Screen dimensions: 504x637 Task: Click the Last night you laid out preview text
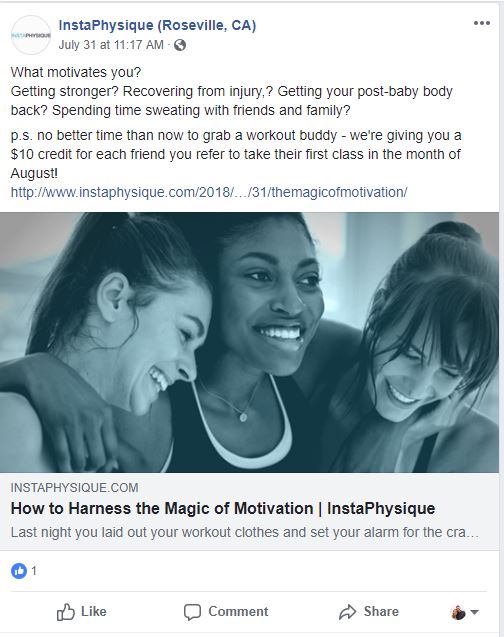tap(244, 532)
